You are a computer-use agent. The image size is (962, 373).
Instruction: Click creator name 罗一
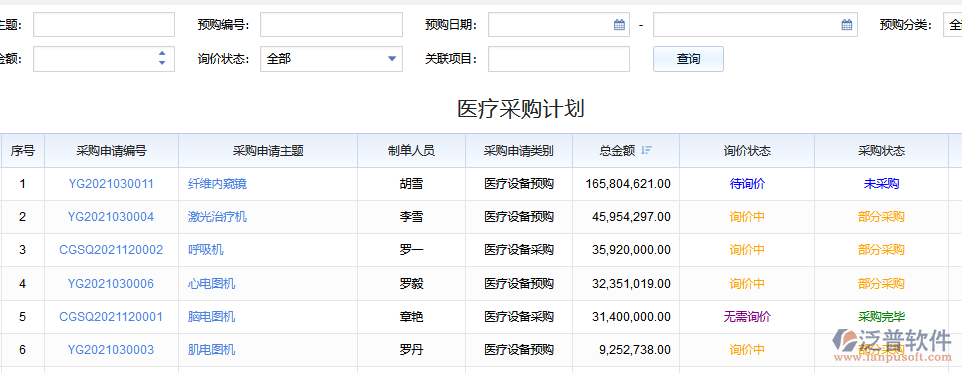pyautogui.click(x=411, y=250)
